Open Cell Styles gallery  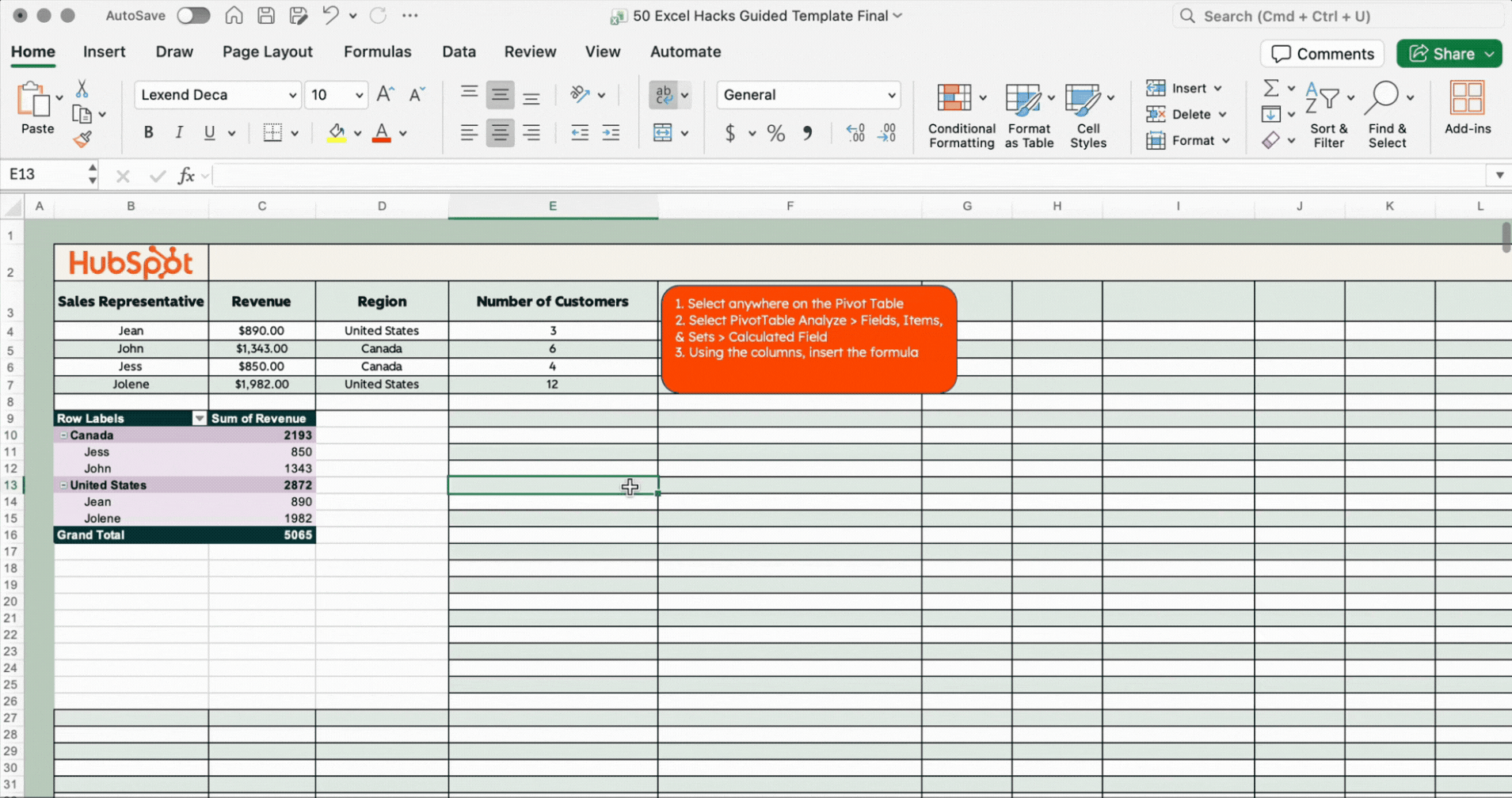point(1087,115)
